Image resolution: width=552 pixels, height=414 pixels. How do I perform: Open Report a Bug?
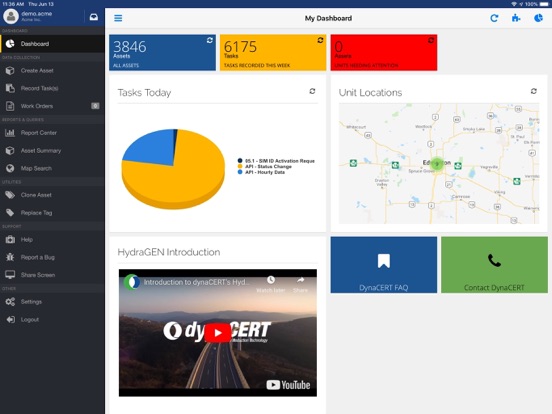[x=52, y=257]
